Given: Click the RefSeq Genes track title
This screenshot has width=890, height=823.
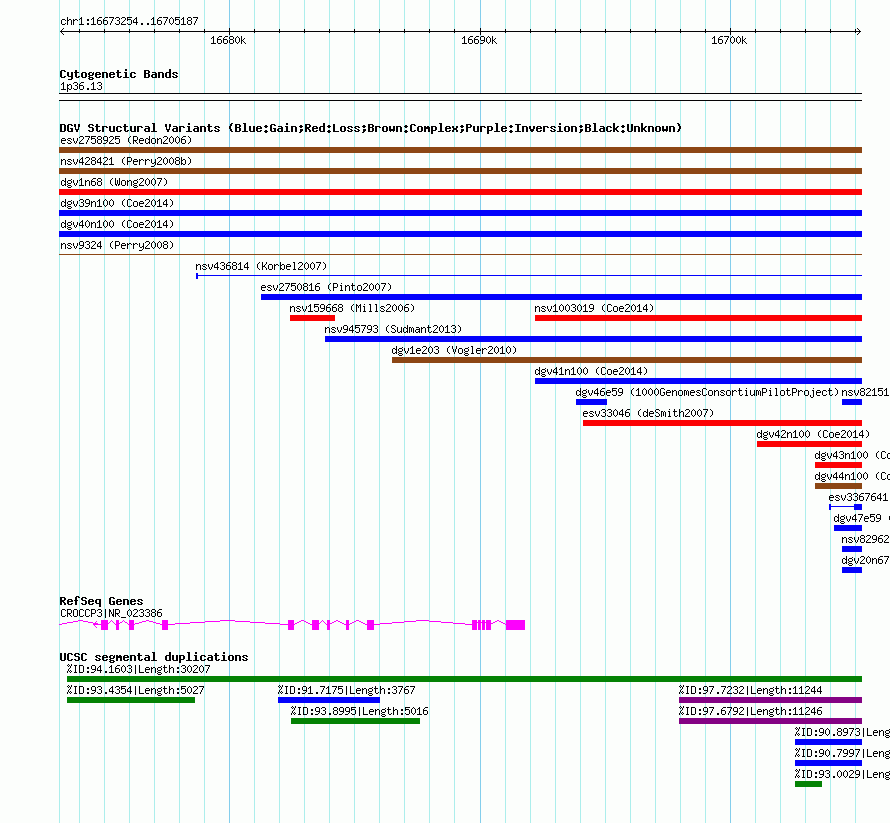Looking at the screenshot, I should pos(101,601).
